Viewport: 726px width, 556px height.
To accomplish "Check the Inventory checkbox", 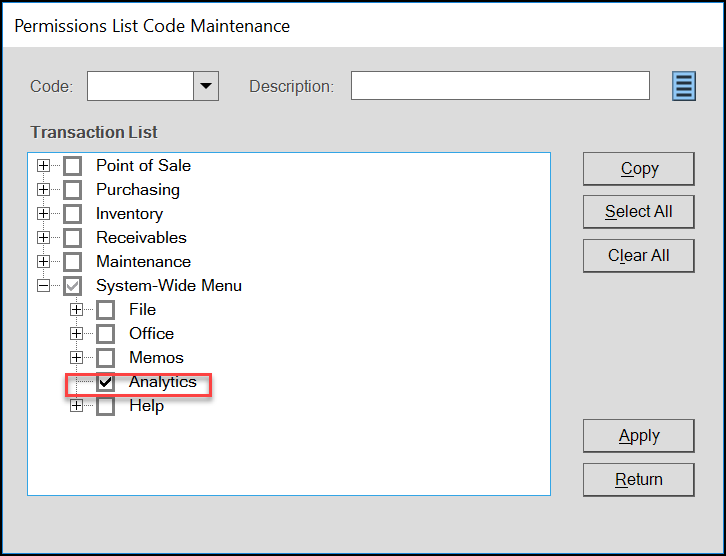I will pyautogui.click(x=73, y=214).
